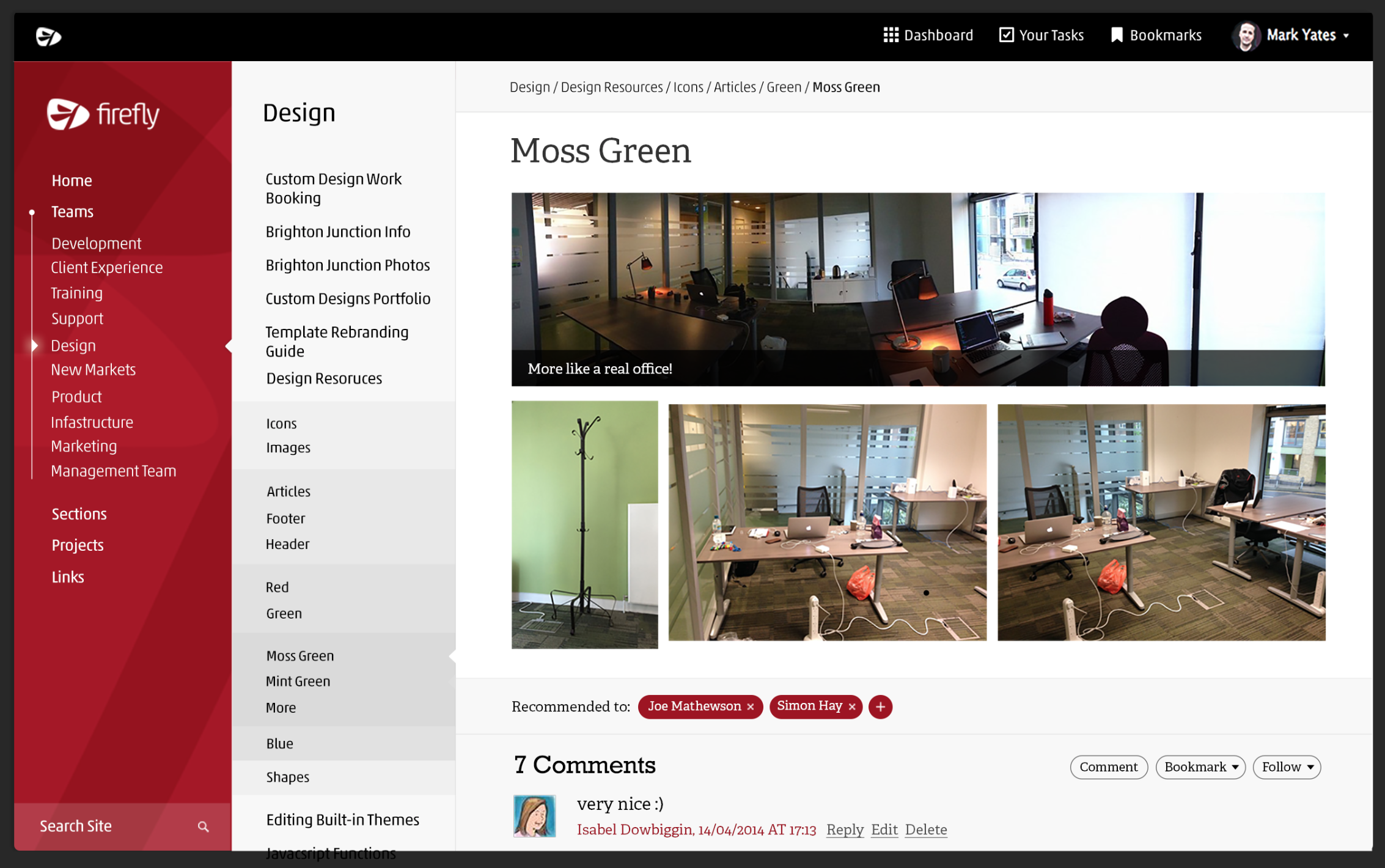Select Teams in the sidebar
The height and width of the screenshot is (868, 1385).
72,211
